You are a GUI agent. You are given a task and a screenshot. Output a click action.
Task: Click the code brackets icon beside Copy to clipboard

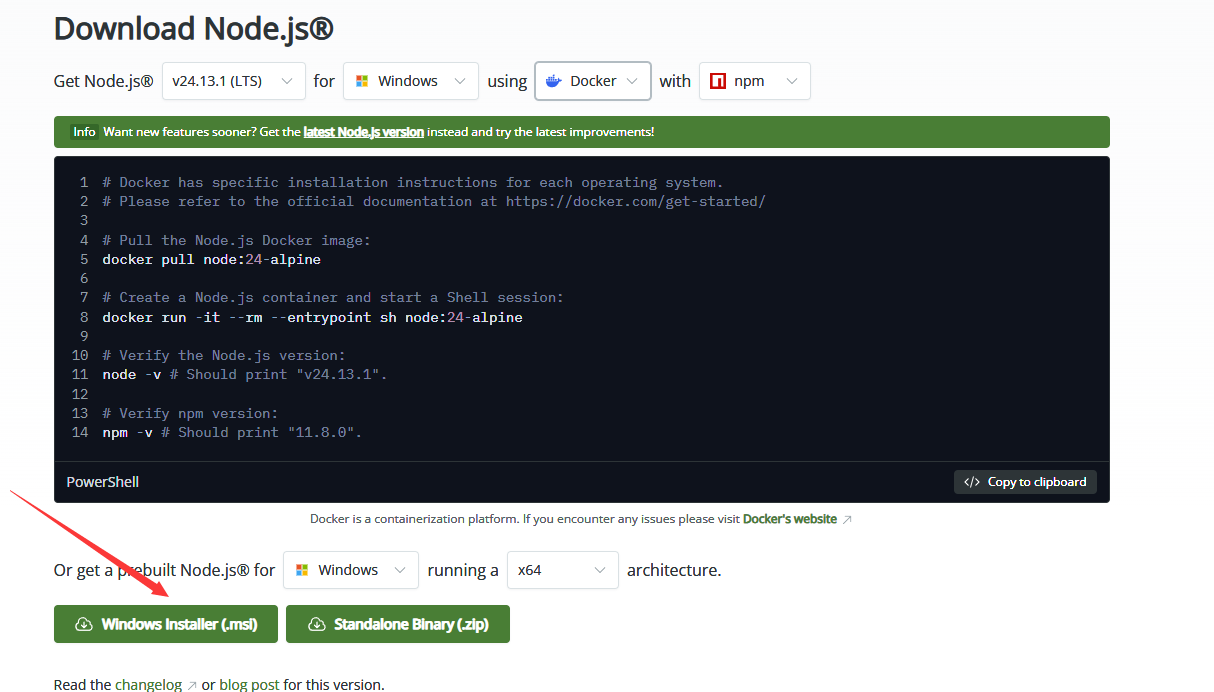(972, 482)
